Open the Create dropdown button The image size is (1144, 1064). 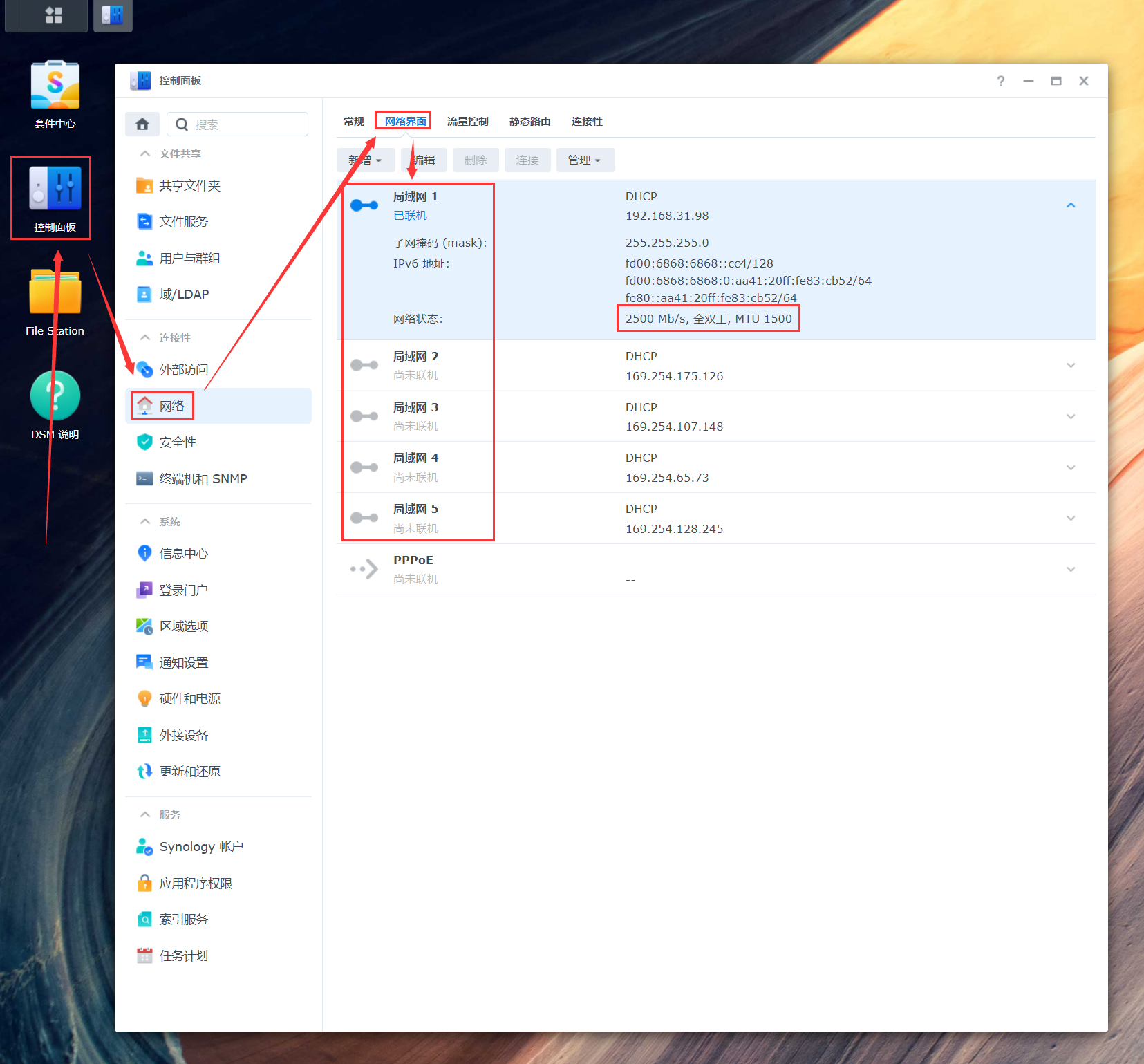click(x=365, y=160)
